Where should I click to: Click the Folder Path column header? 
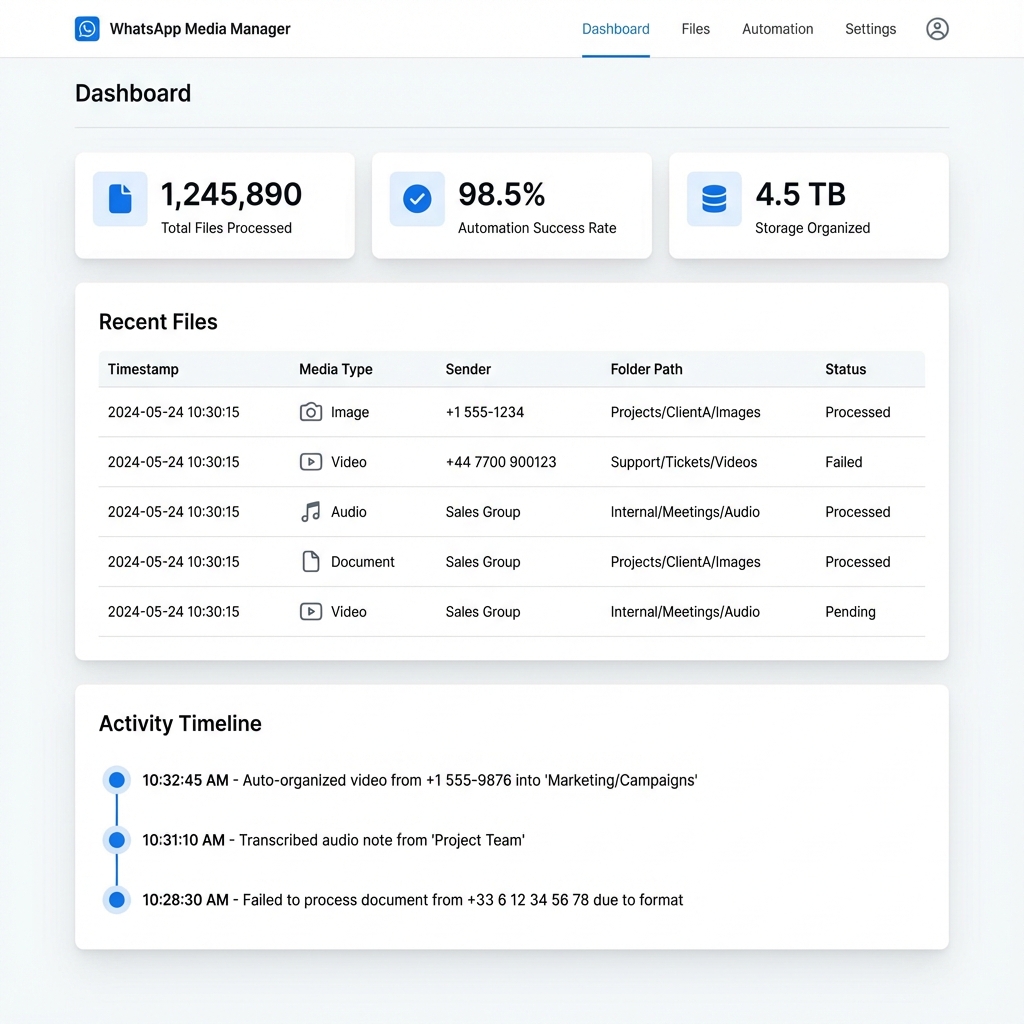647,369
